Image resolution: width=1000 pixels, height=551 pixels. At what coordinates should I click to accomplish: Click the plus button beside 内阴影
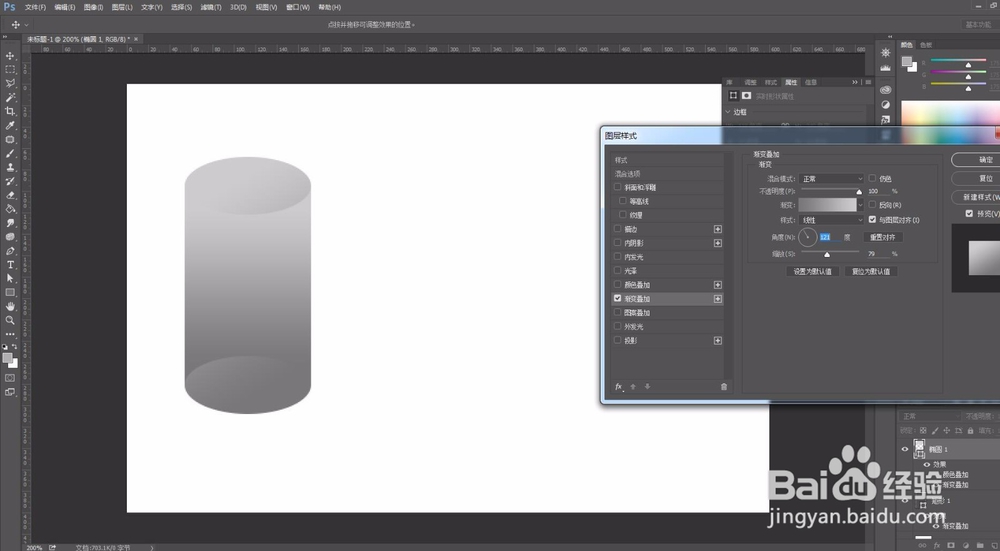click(717, 243)
